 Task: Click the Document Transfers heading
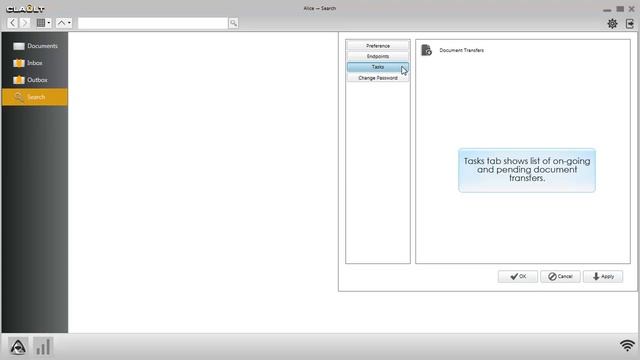462,50
